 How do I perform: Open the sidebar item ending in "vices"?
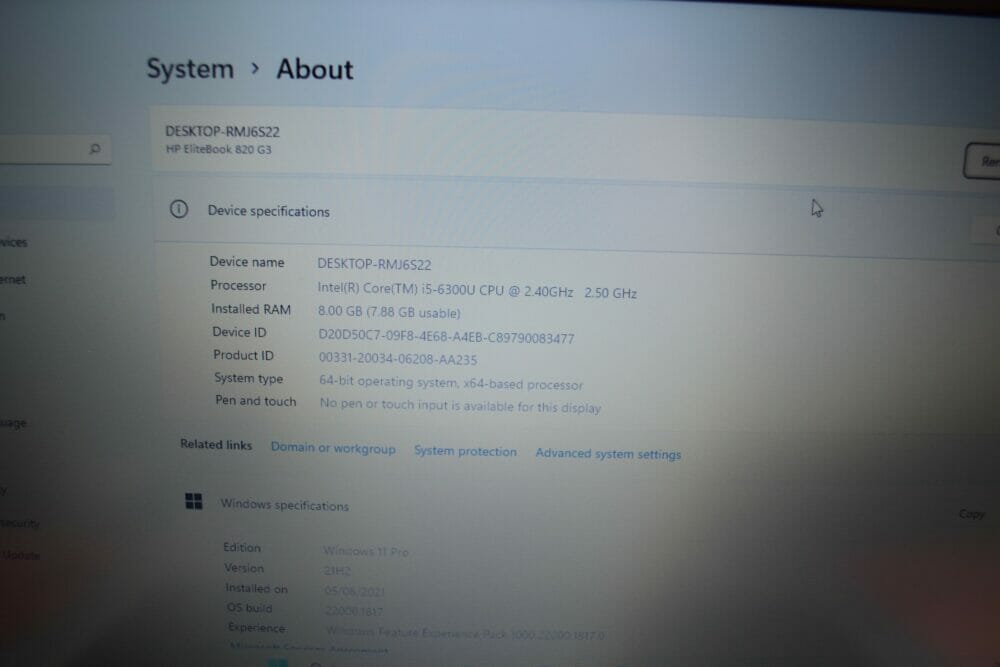(x=13, y=242)
